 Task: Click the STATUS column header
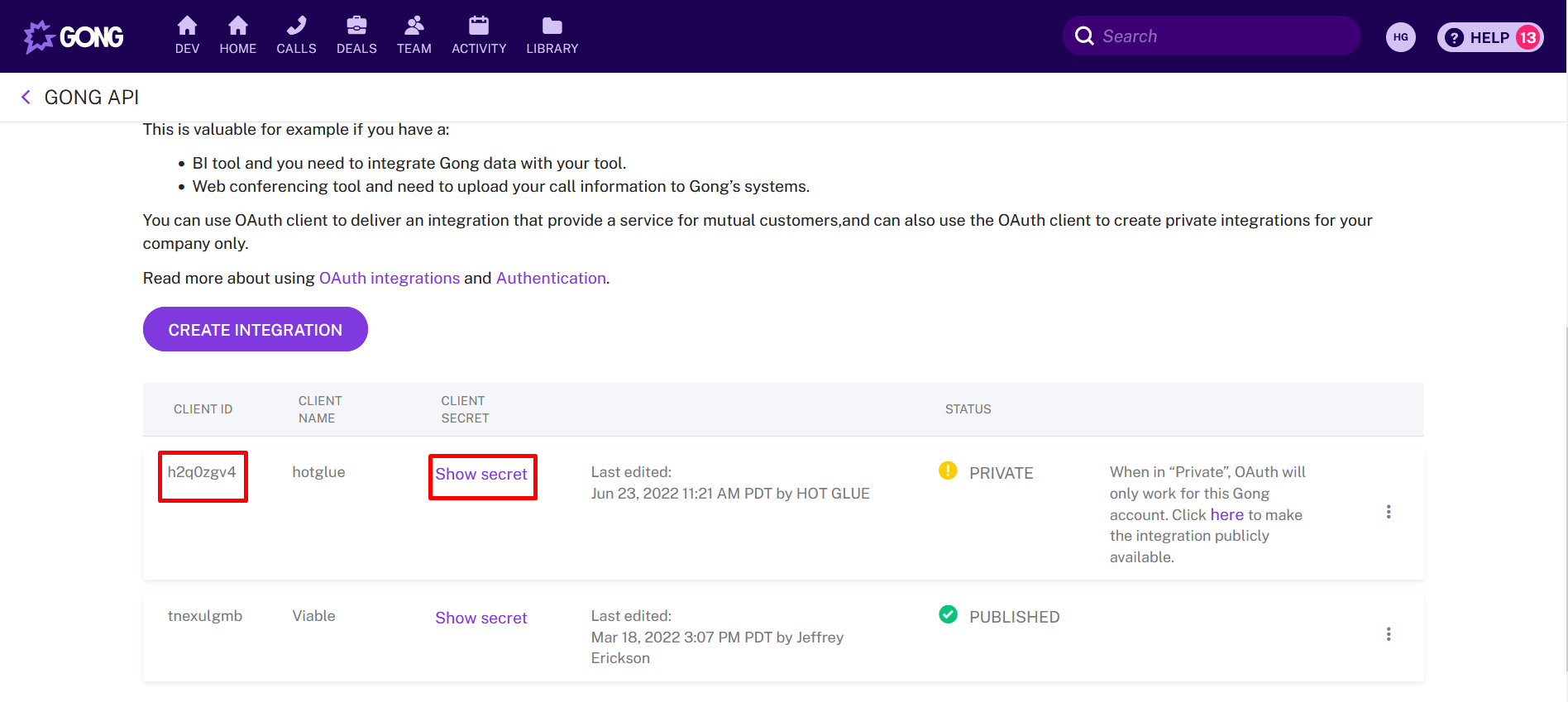pos(968,409)
